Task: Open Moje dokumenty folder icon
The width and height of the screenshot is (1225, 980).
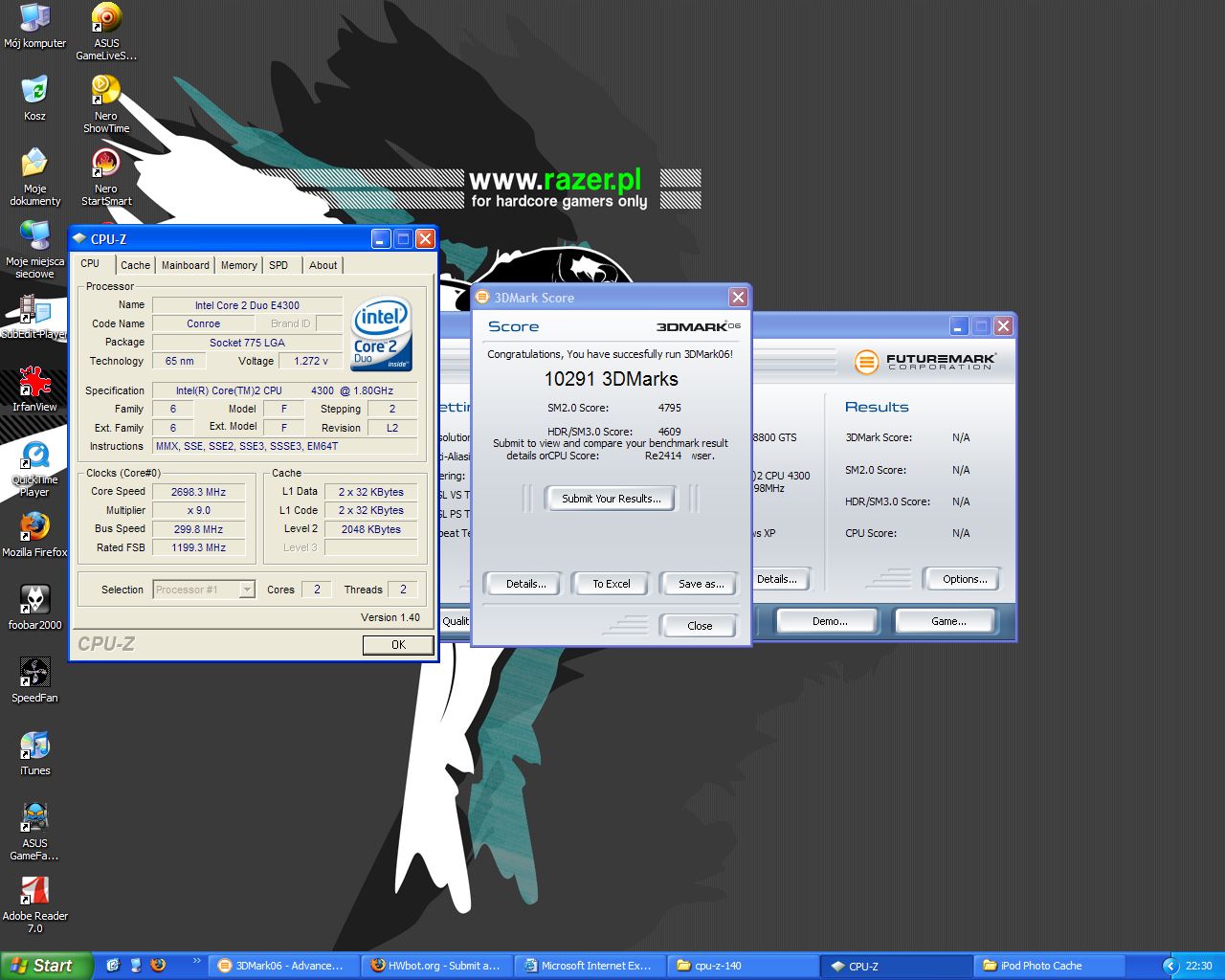Action: pyautogui.click(x=34, y=178)
